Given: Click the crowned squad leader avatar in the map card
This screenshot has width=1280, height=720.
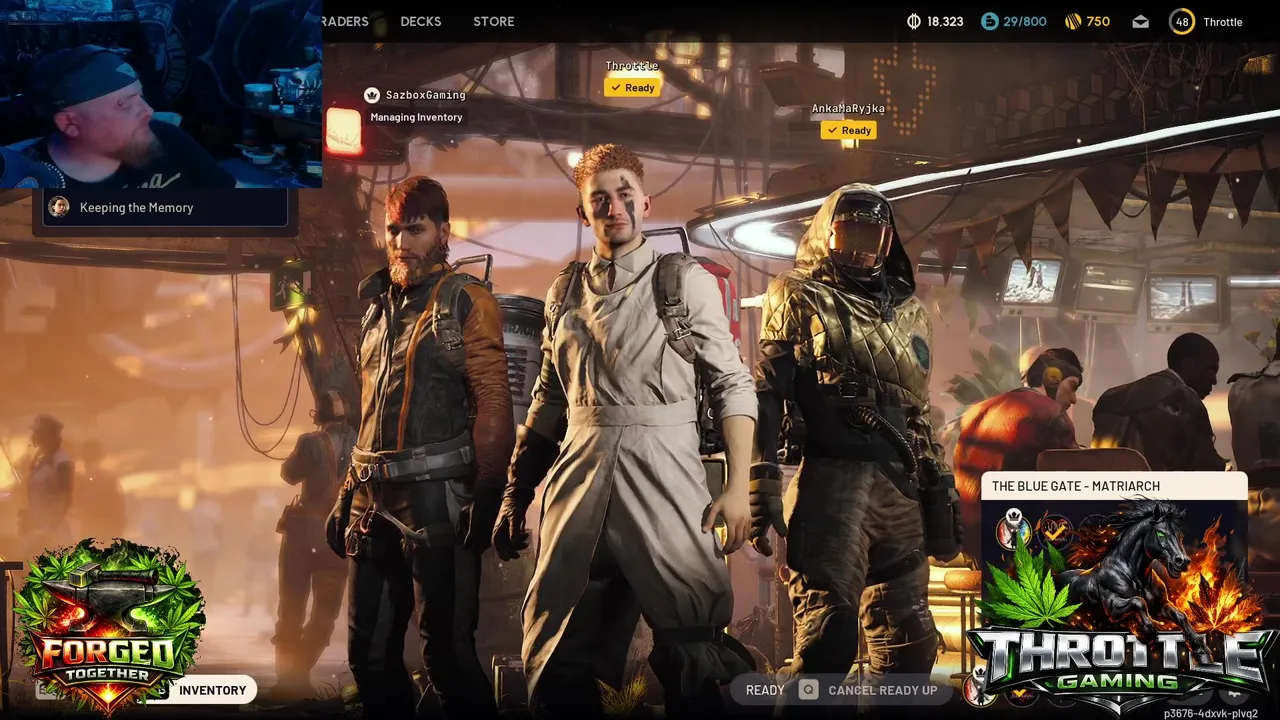Looking at the screenshot, I should tap(1014, 531).
